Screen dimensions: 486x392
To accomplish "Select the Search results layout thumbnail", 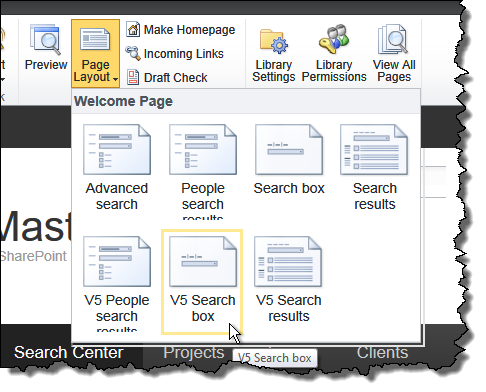I will coord(374,149).
